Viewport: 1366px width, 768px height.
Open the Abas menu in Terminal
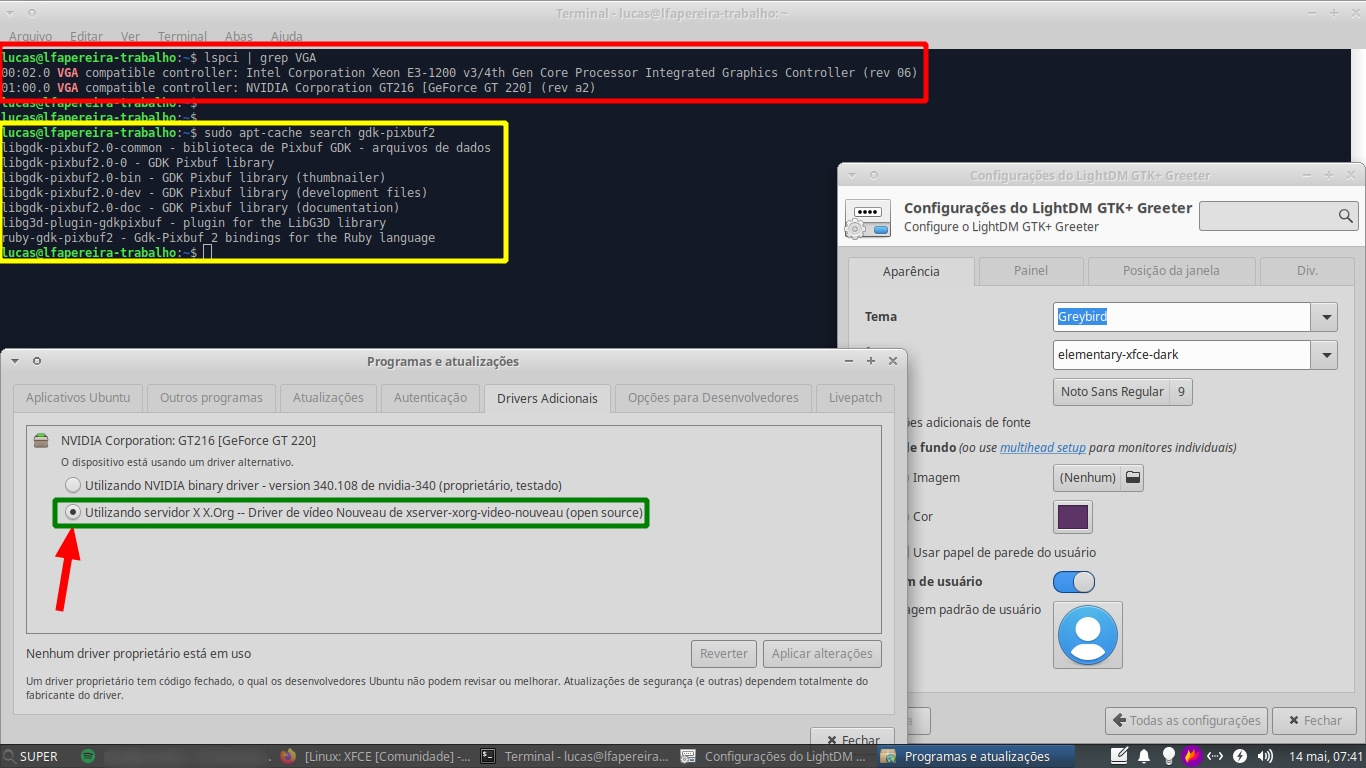pos(239,37)
